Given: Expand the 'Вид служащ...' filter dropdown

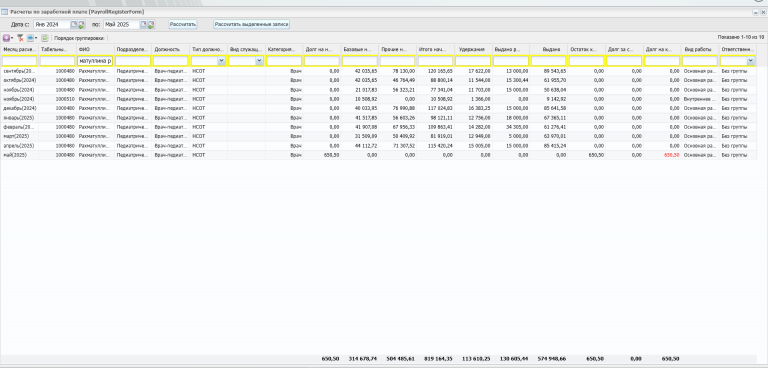Looking at the screenshot, I should [260, 61].
